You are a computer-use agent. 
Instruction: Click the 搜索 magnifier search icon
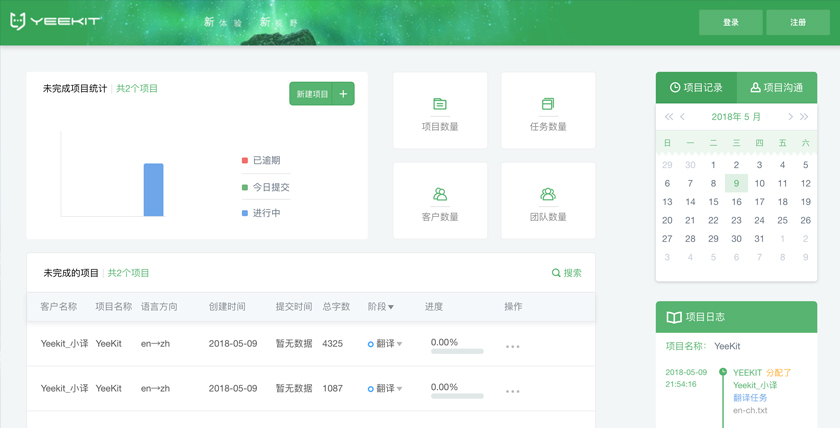tap(556, 273)
